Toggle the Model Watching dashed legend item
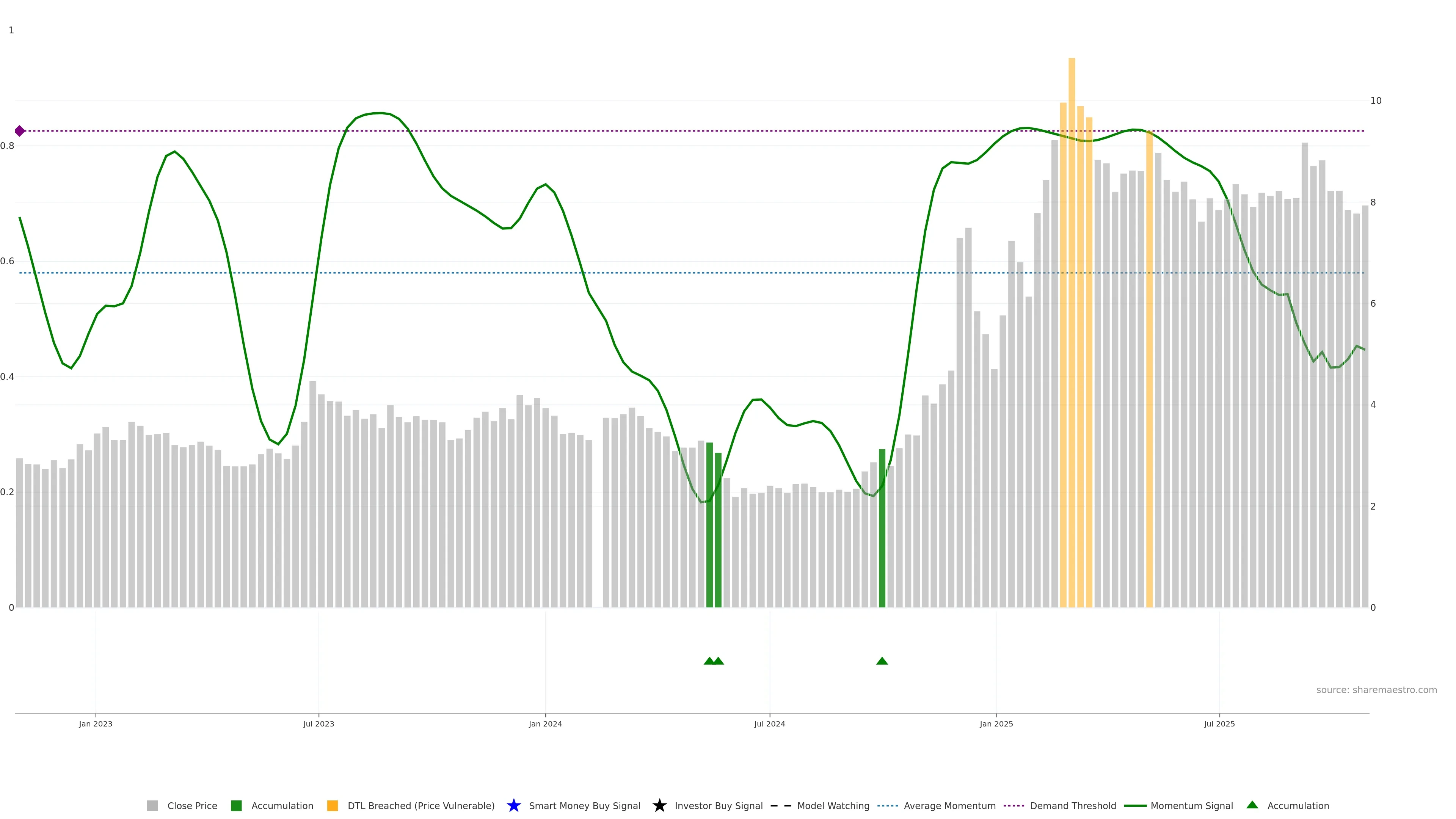The height and width of the screenshot is (819, 1456). pyautogui.click(x=781, y=805)
